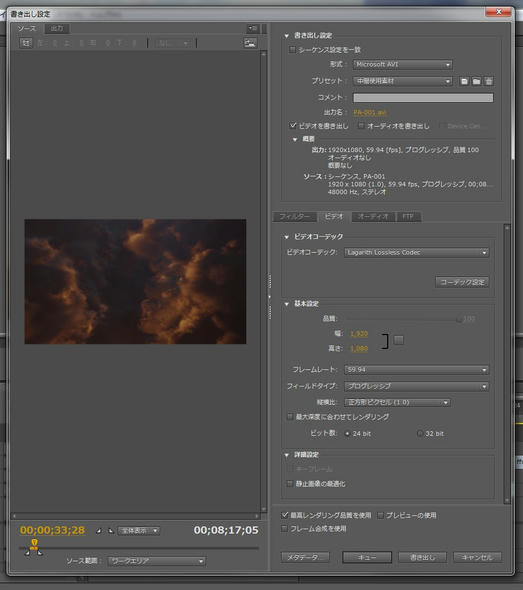Switch to the 出力 preview tab
This screenshot has width=523, height=590.
pyautogui.click(x=57, y=28)
